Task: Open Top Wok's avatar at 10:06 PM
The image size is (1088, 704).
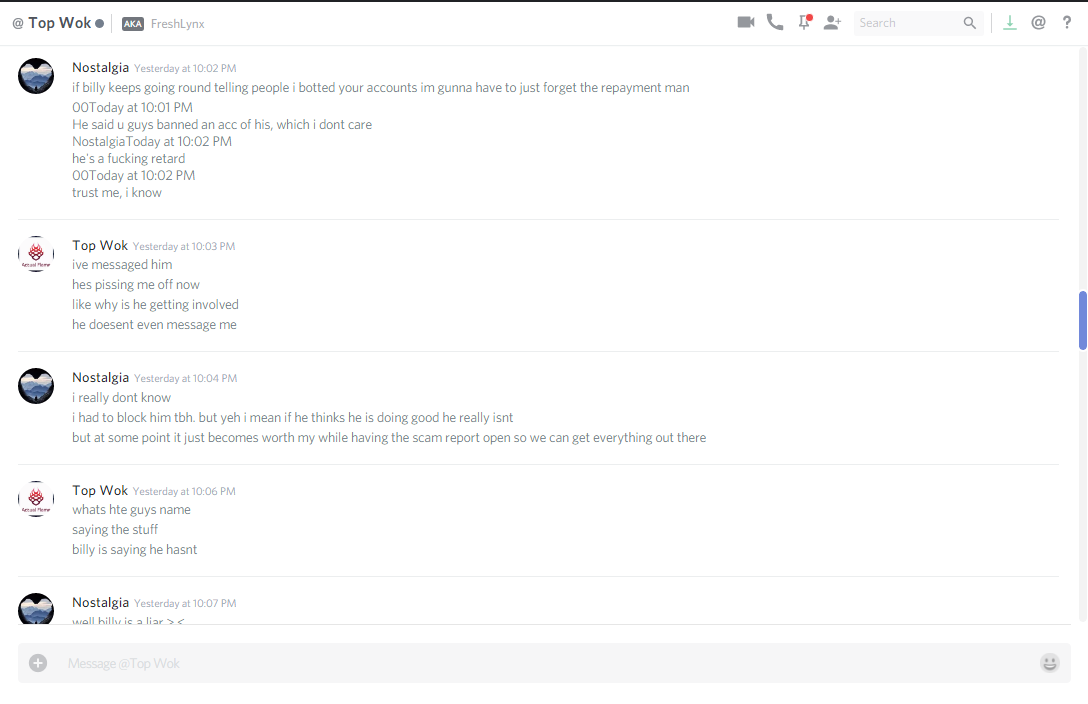Action: (x=36, y=499)
